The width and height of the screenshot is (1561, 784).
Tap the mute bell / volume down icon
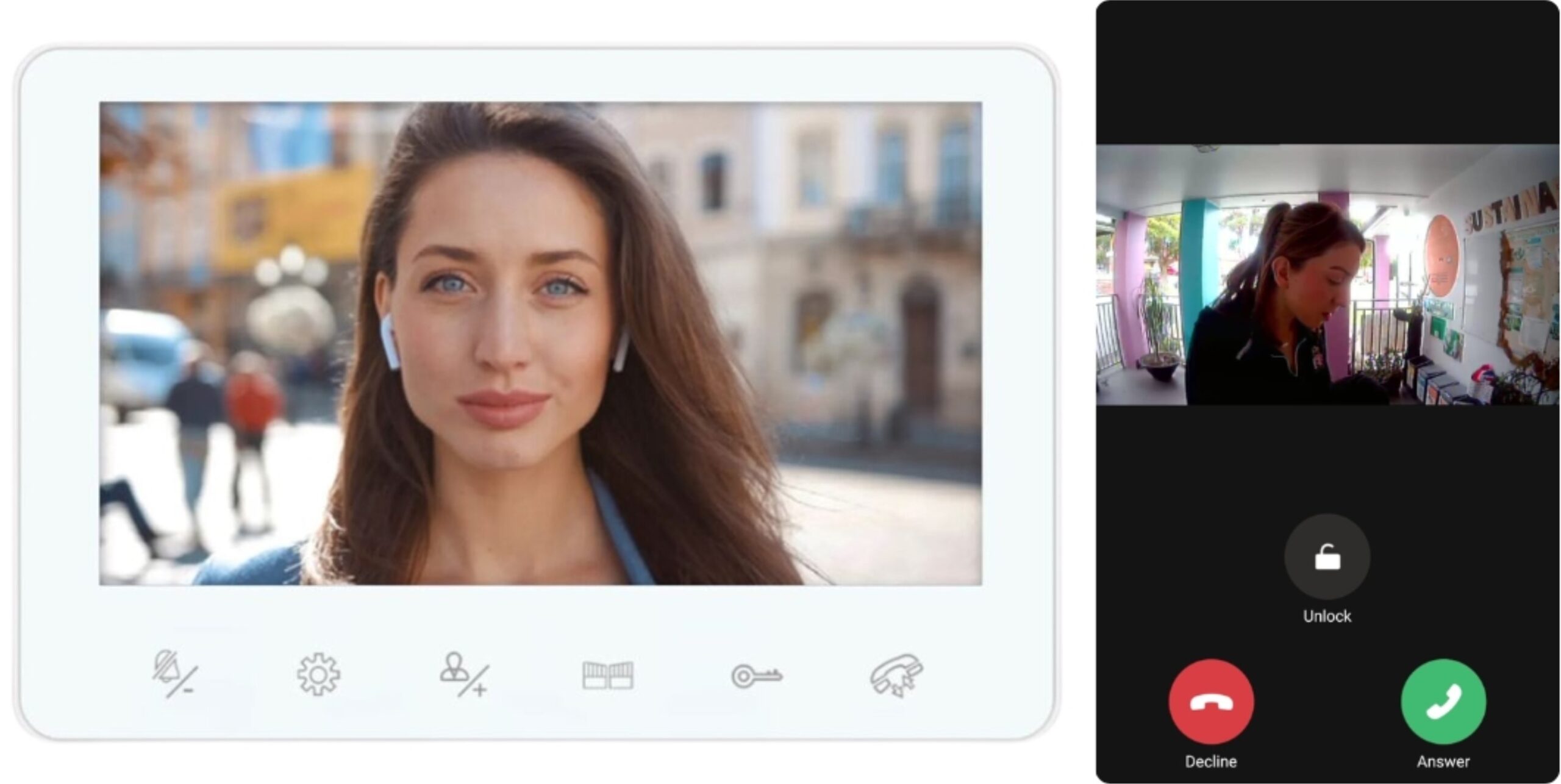[174, 674]
